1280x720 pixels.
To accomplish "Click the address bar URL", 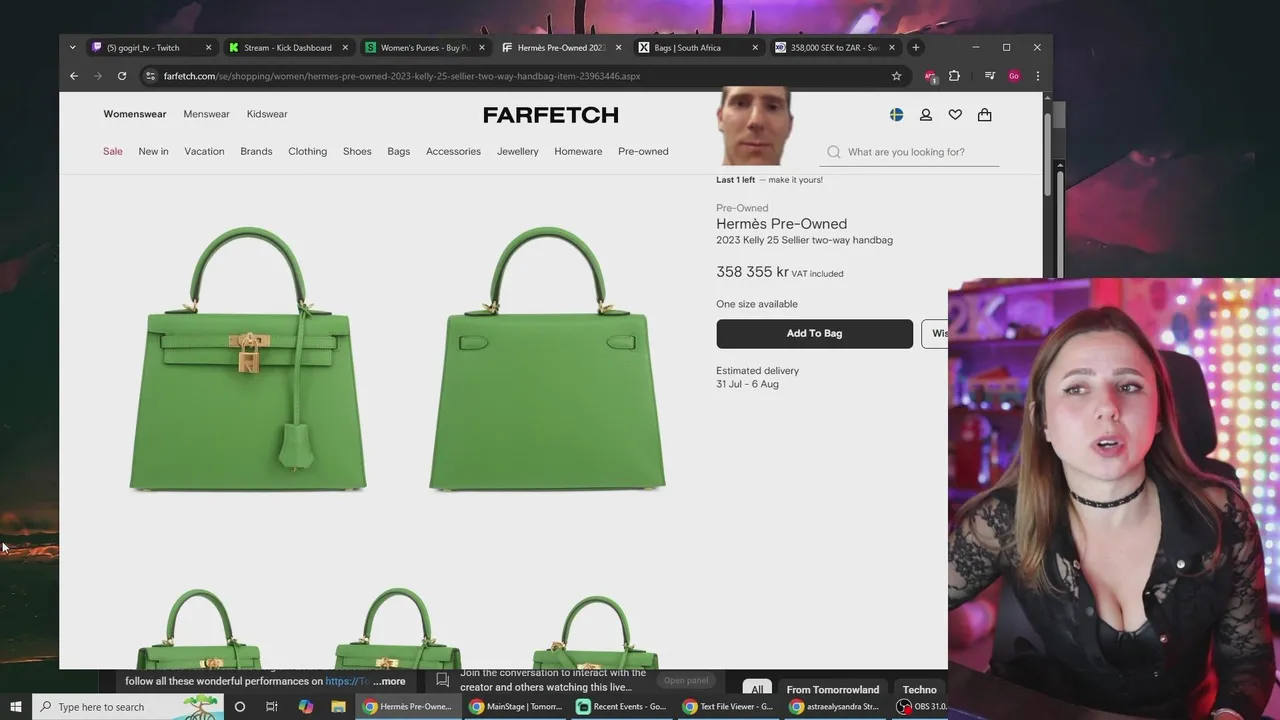I will click(402, 76).
